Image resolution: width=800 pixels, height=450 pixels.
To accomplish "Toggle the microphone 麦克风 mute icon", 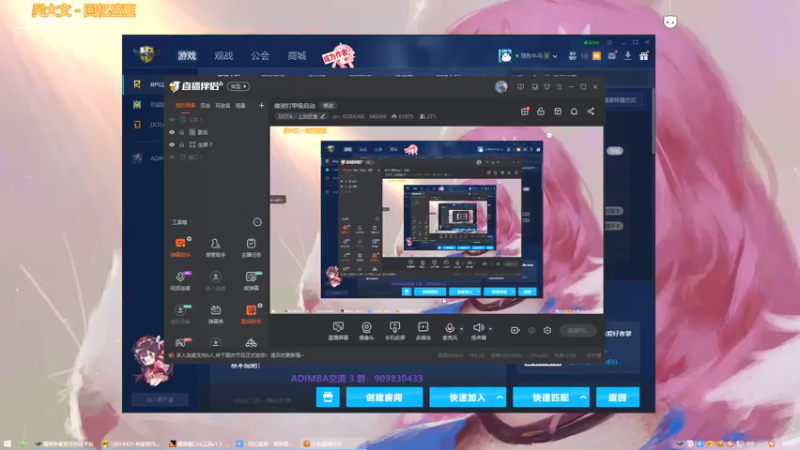I will [449, 328].
